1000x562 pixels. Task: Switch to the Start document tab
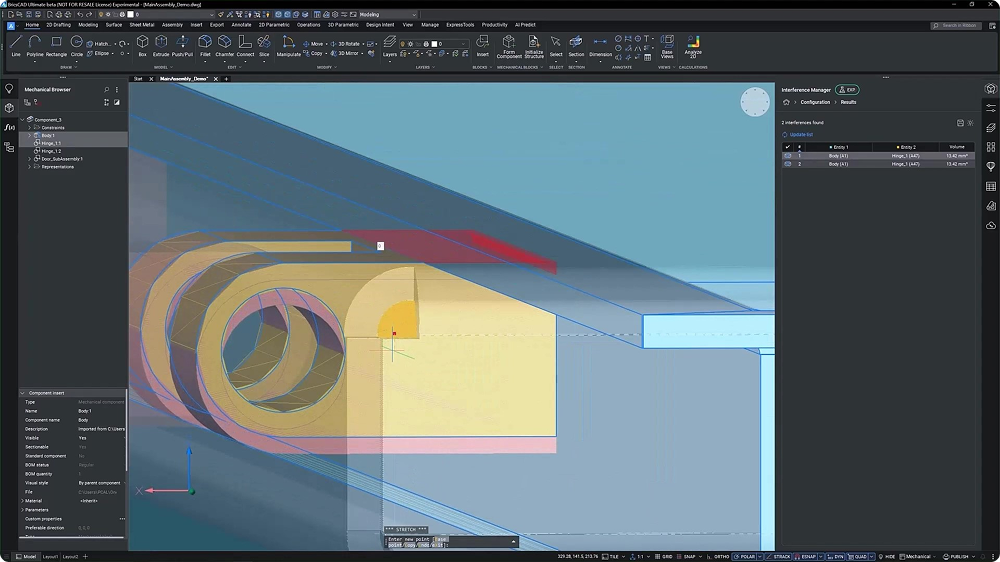click(138, 78)
